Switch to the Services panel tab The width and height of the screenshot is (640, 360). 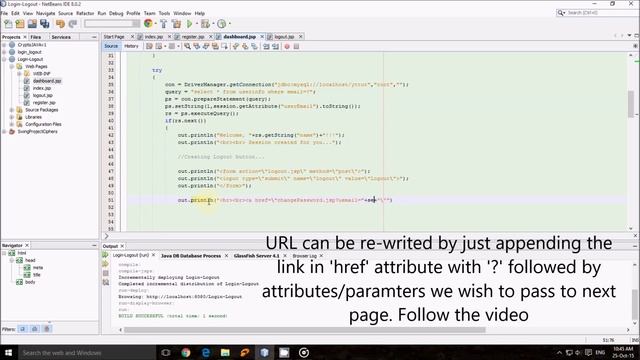[61, 37]
